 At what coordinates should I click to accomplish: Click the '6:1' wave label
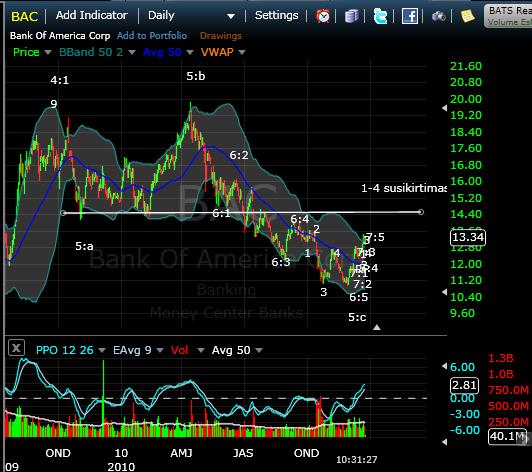pyautogui.click(x=221, y=213)
